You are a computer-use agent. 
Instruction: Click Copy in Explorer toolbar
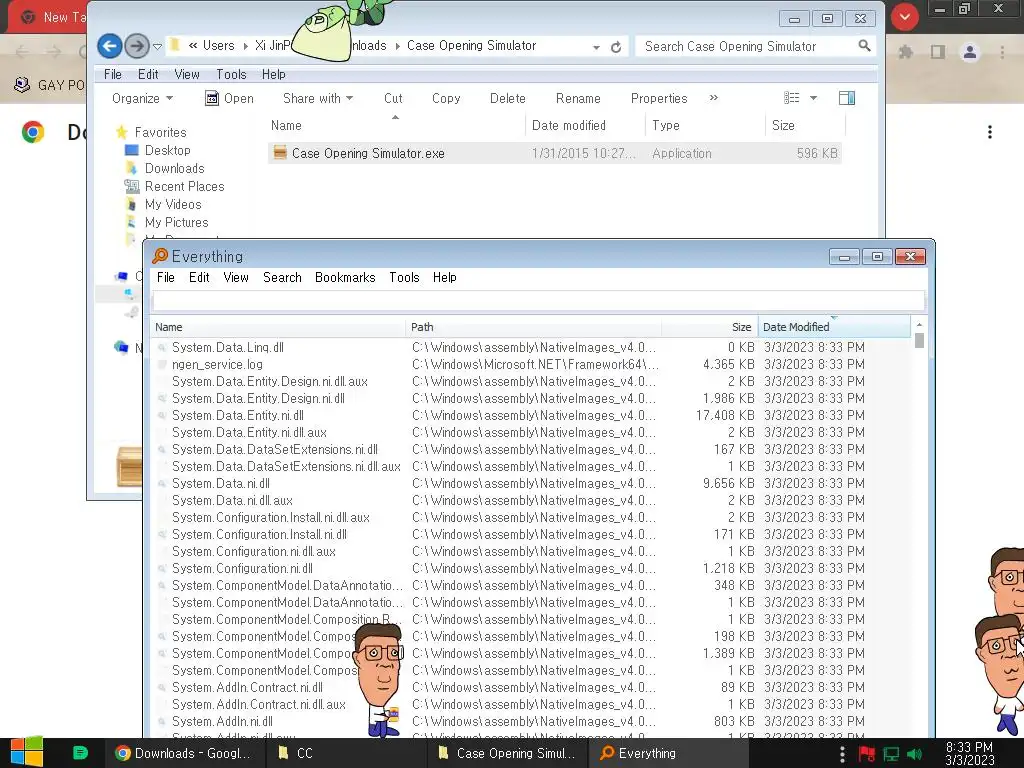(446, 98)
